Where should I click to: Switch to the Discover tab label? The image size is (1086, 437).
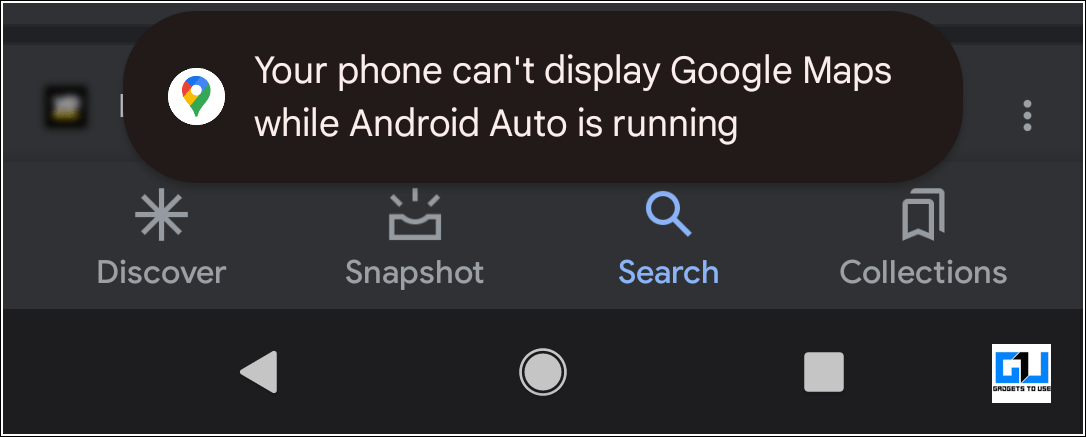[161, 272]
